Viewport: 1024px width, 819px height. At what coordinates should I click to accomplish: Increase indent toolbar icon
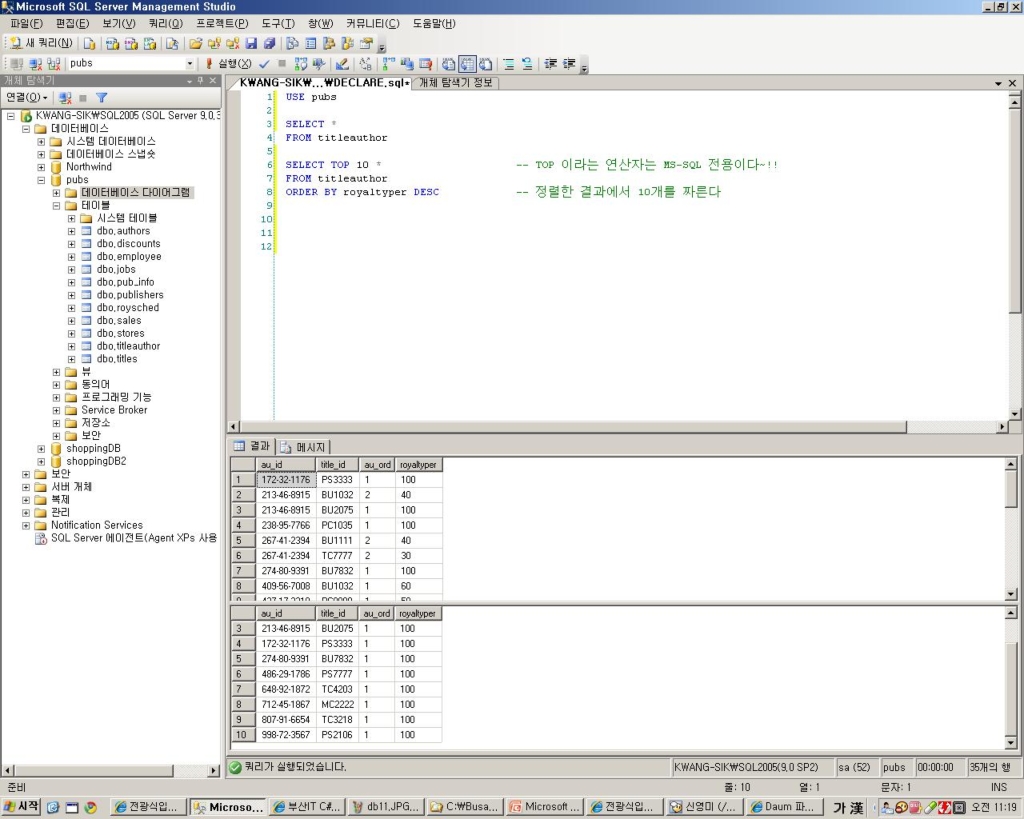pos(569,63)
